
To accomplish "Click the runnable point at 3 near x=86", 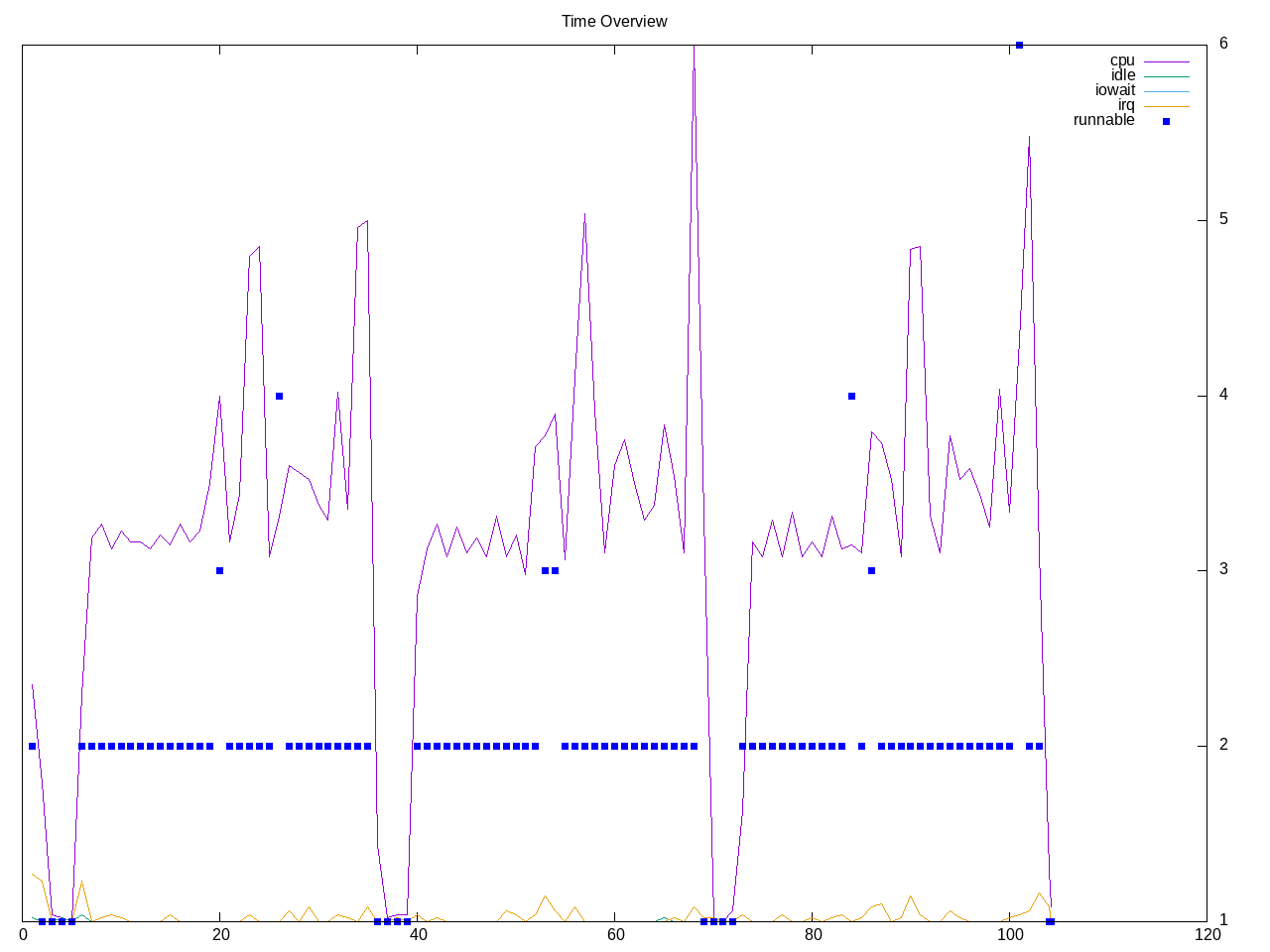I will (x=871, y=570).
